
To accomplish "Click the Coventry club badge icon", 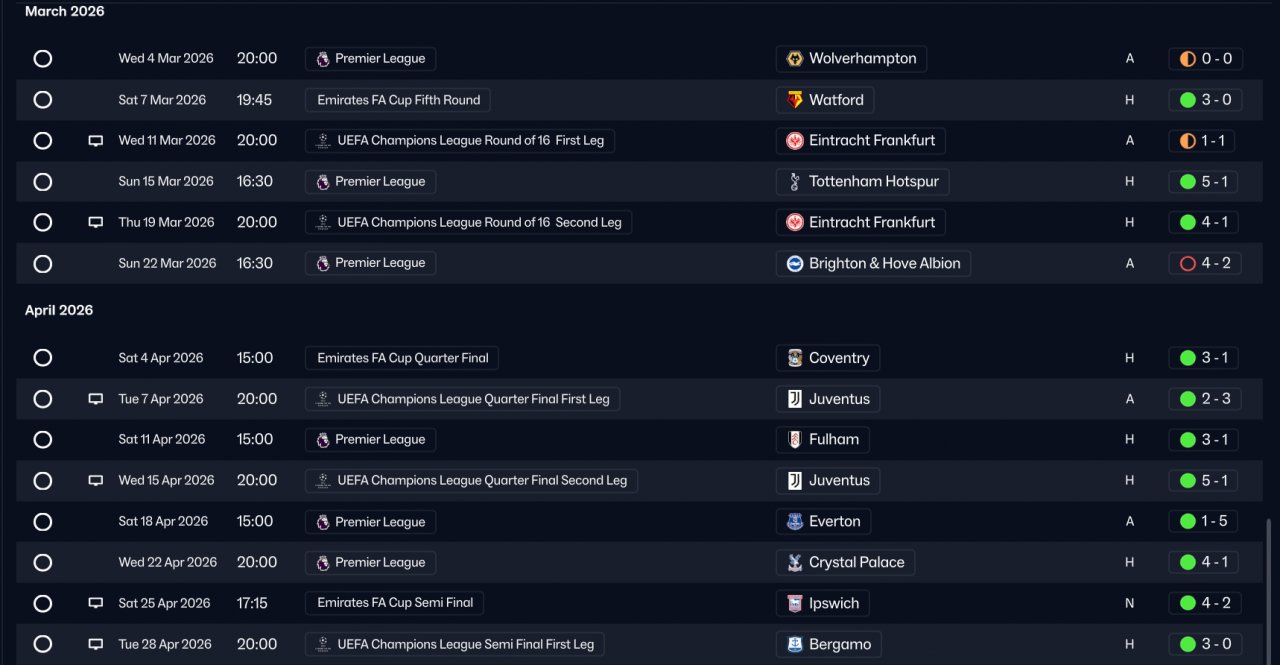I will click(795, 358).
